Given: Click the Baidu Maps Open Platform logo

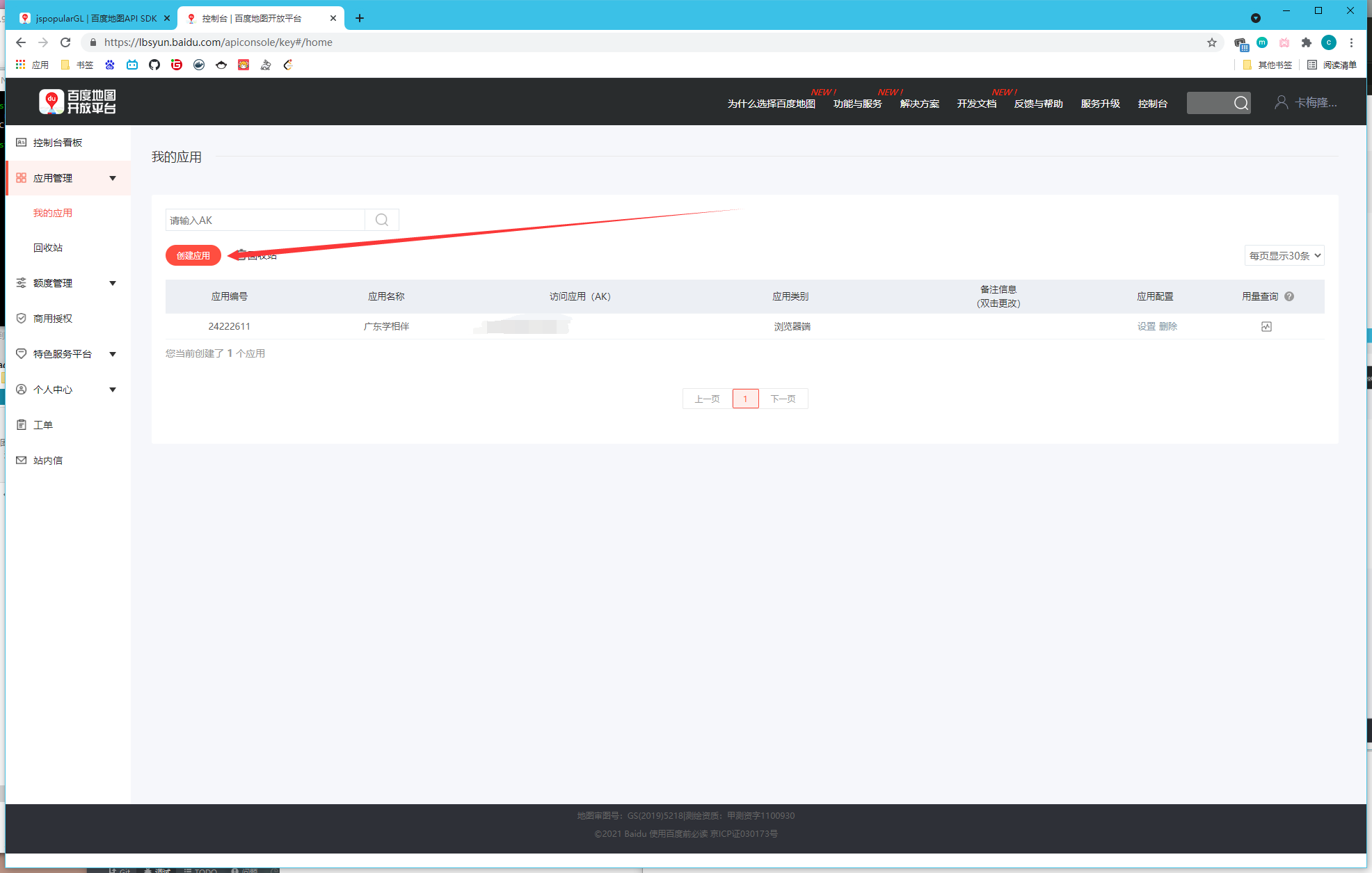Looking at the screenshot, I should point(77,102).
